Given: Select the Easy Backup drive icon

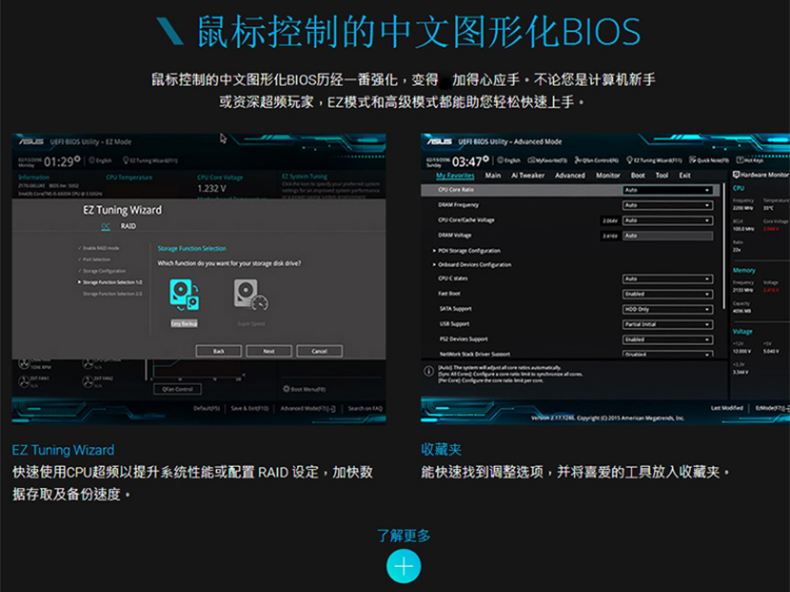Looking at the screenshot, I should (184, 295).
